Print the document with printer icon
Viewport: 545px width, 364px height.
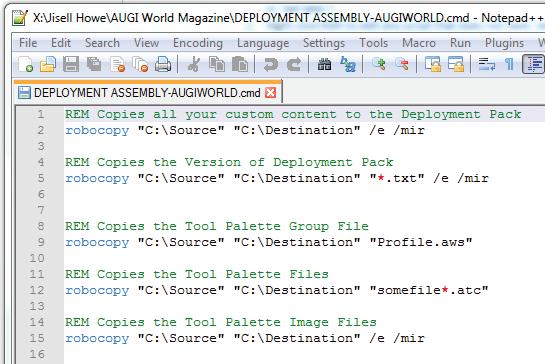[x=163, y=64]
